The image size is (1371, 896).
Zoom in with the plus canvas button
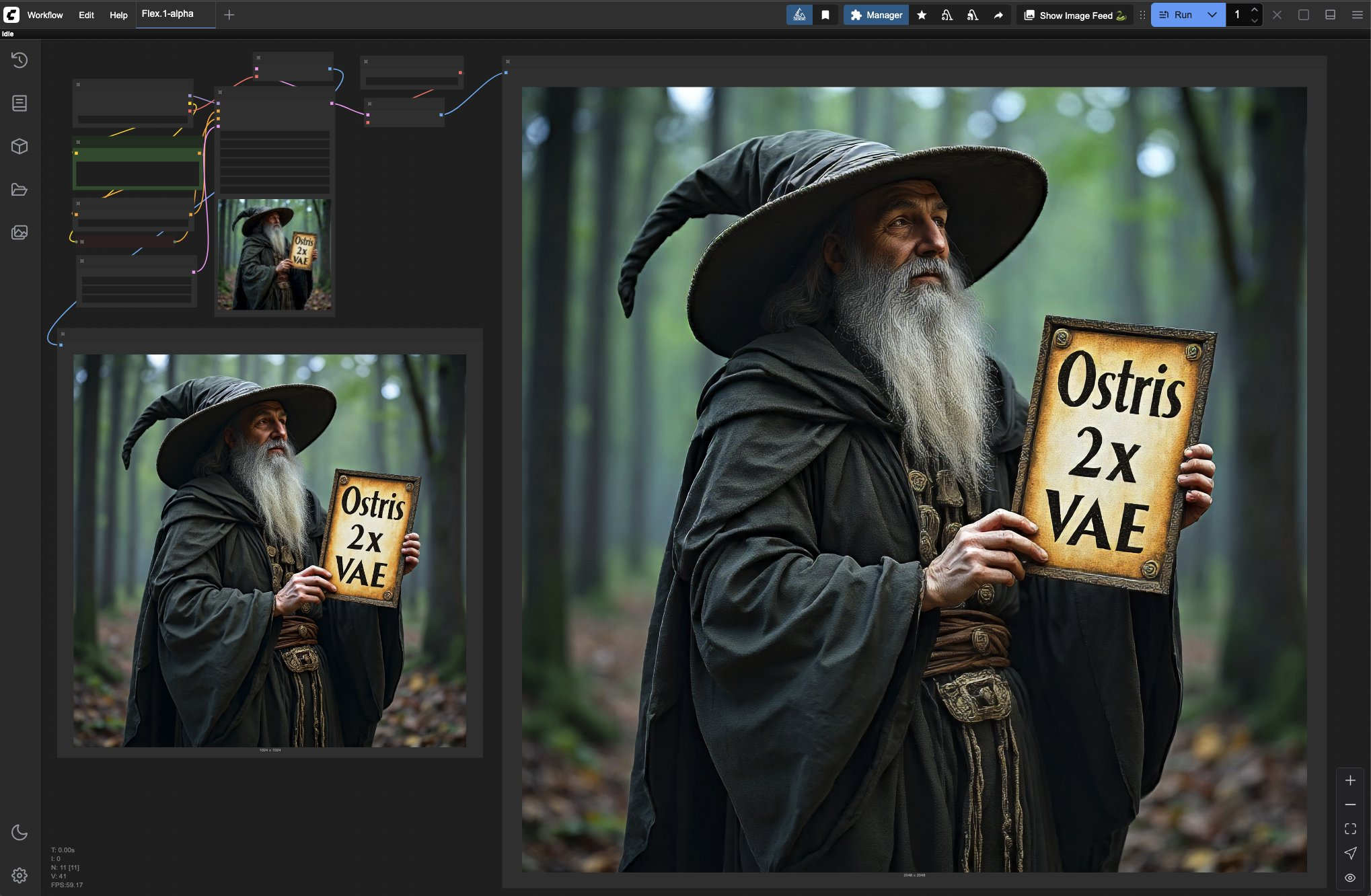point(1350,780)
